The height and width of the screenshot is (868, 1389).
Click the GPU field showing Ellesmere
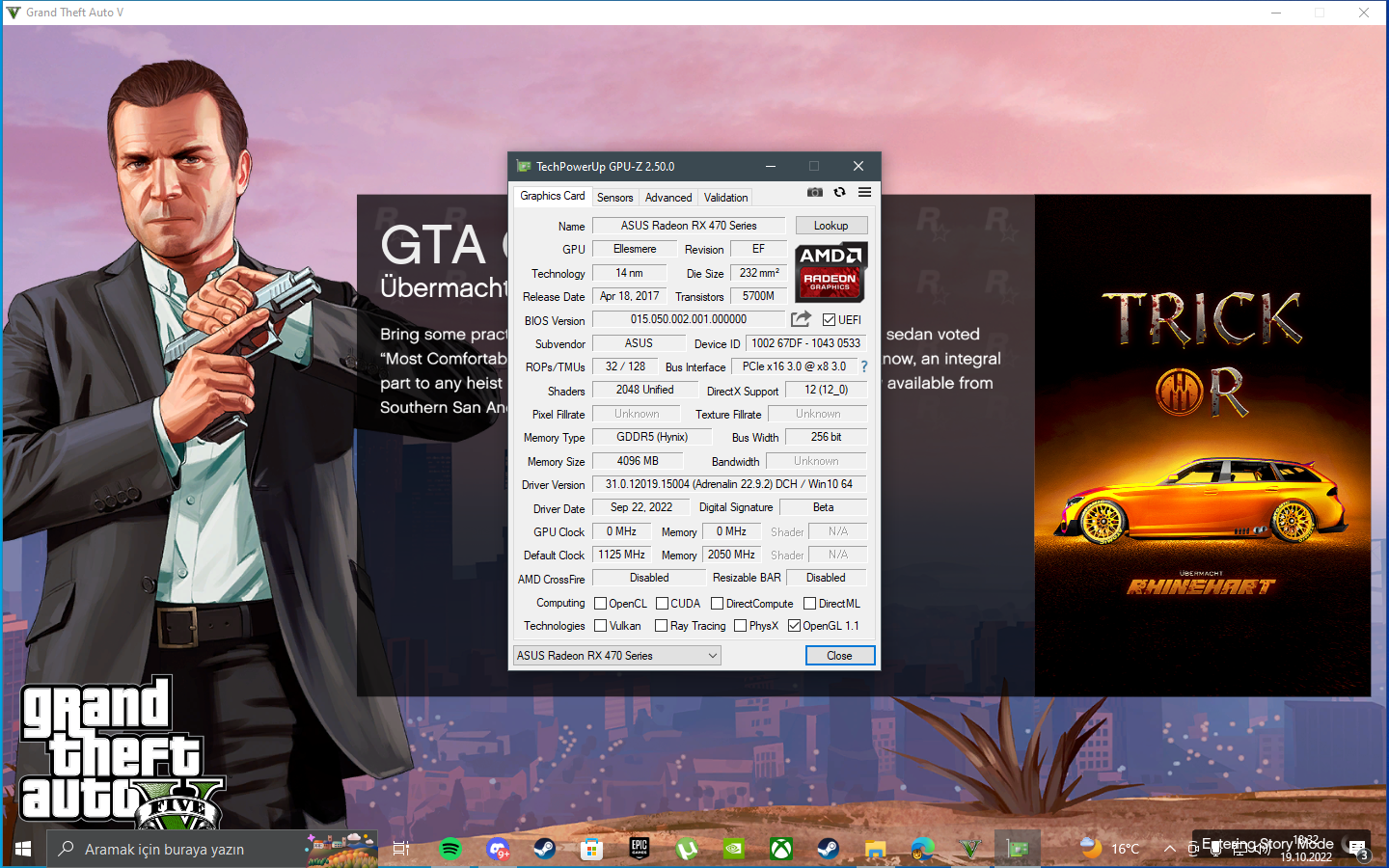(x=634, y=249)
